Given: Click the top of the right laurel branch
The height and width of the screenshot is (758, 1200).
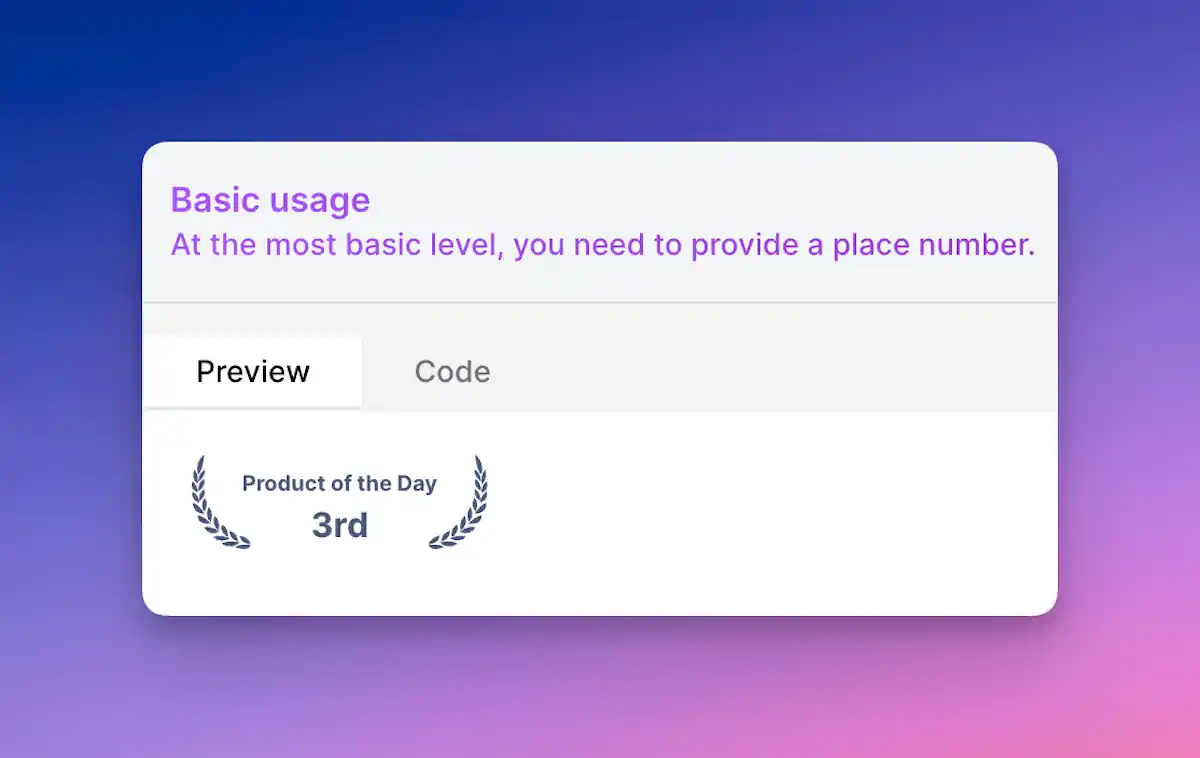Looking at the screenshot, I should pyautogui.click(x=478, y=462).
